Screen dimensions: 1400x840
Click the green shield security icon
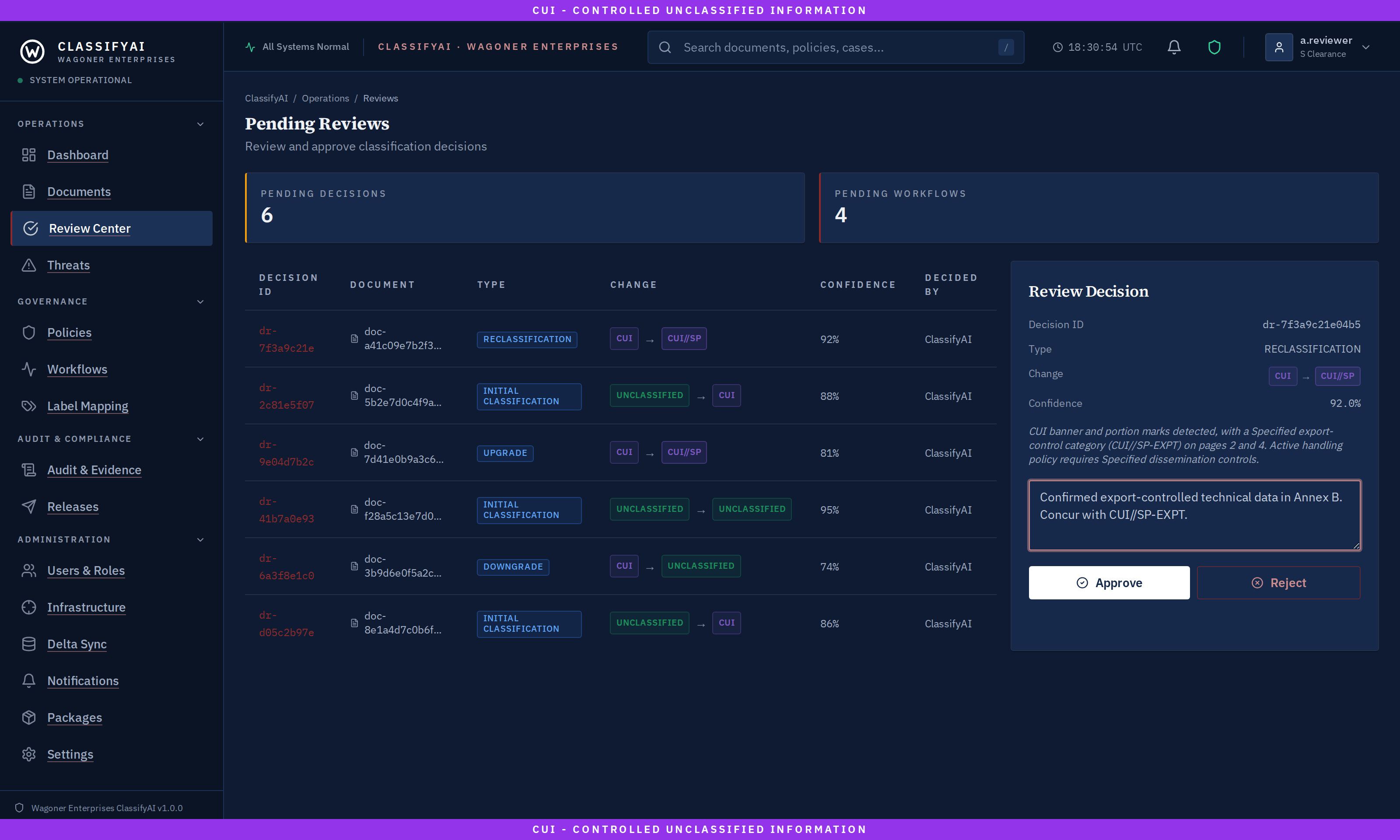tap(1214, 47)
